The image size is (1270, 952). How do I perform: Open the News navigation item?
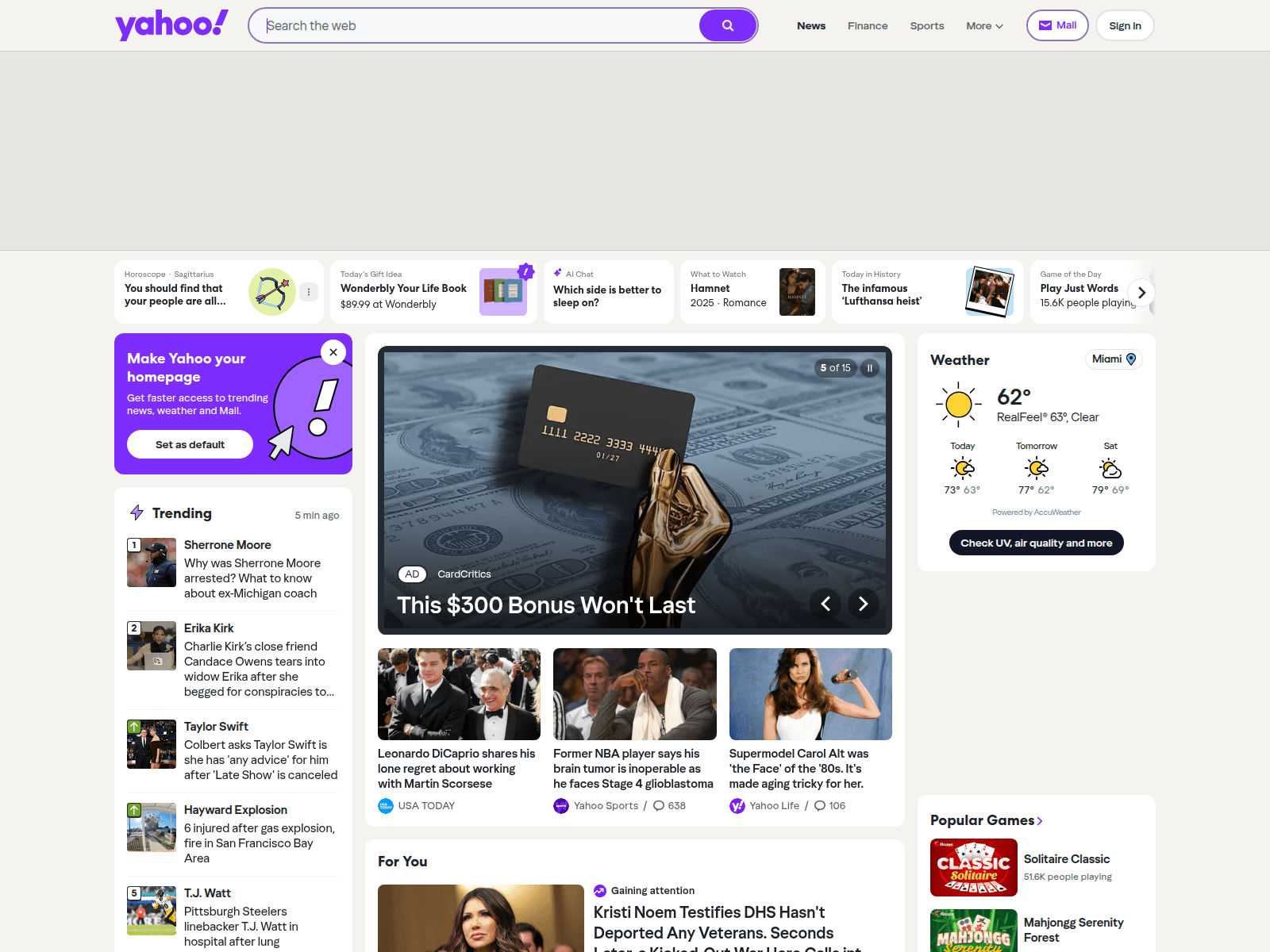[x=810, y=26]
